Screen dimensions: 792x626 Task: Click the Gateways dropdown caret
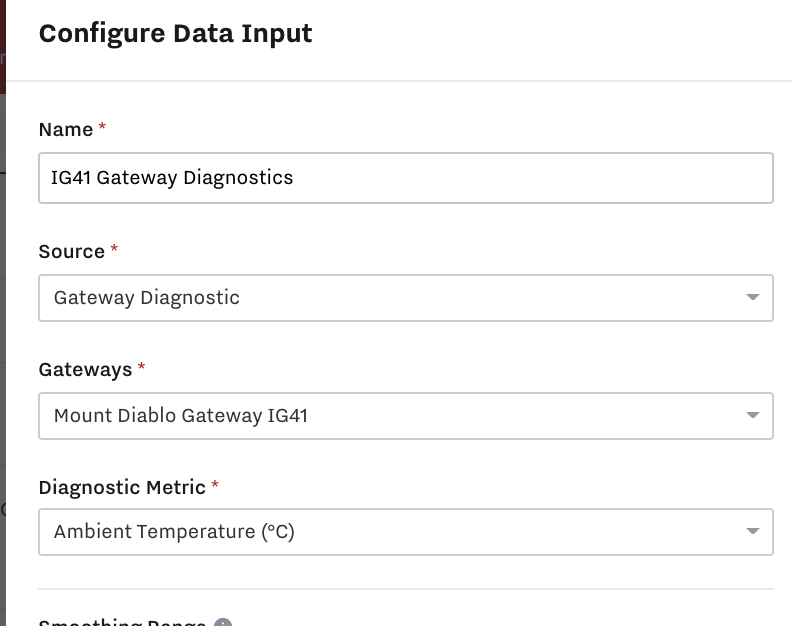[753, 415]
